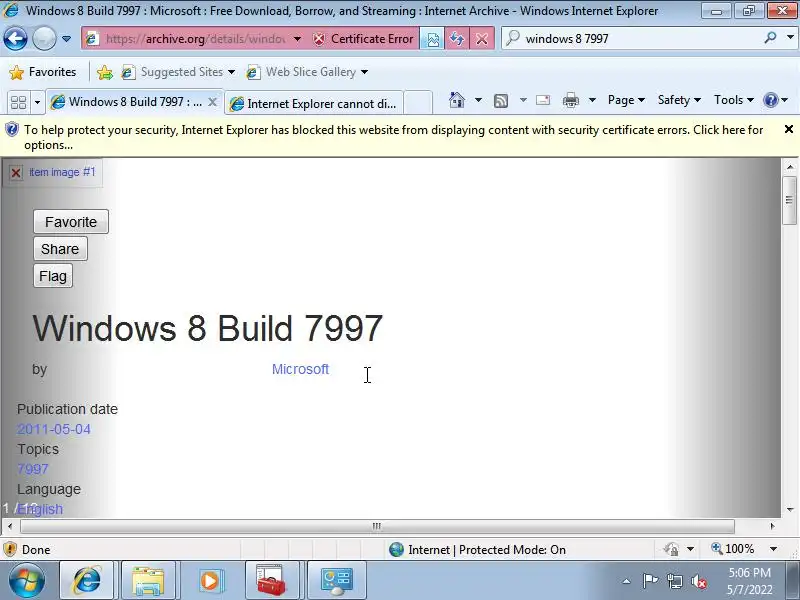Open Web Slice Gallery dropdown
The width and height of the screenshot is (800, 600).
pyautogui.click(x=307, y=72)
